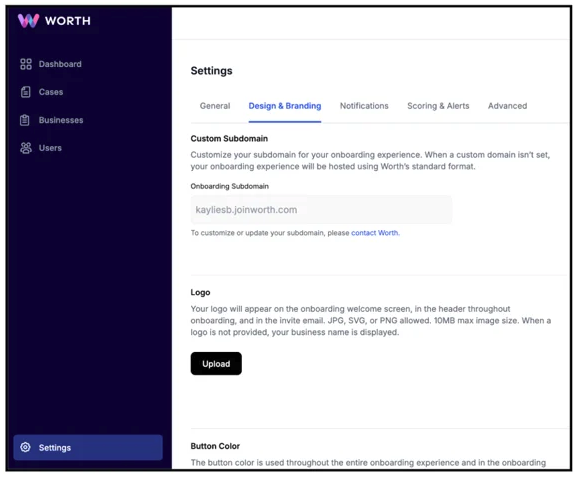Image resolution: width=578 pixels, height=478 pixels.
Task: Open Dashboard via its grid icon
Action: pyautogui.click(x=26, y=64)
